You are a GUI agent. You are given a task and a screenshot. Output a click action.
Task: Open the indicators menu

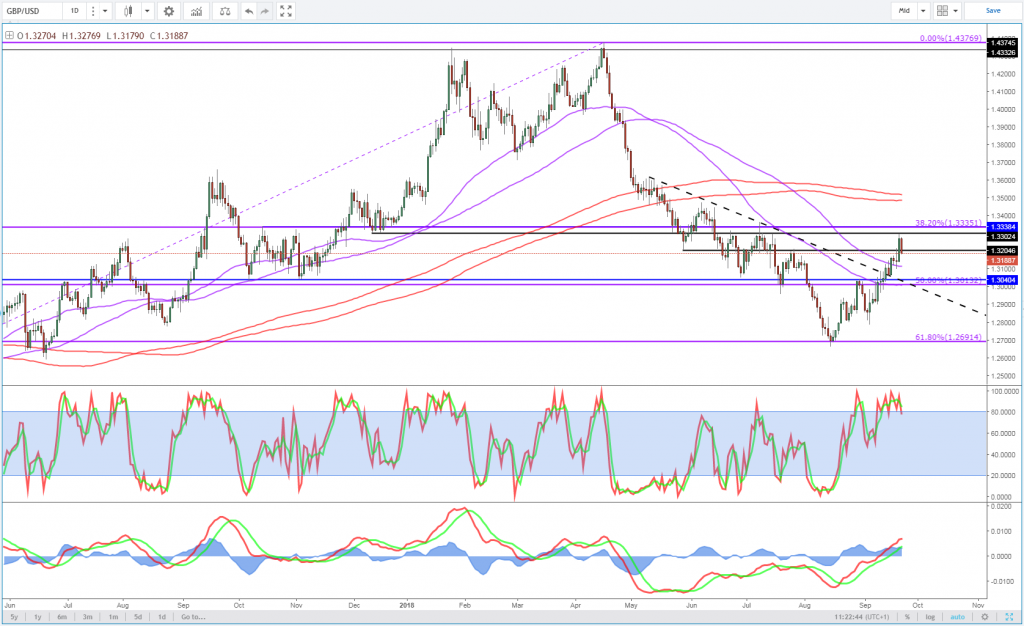tap(197, 11)
